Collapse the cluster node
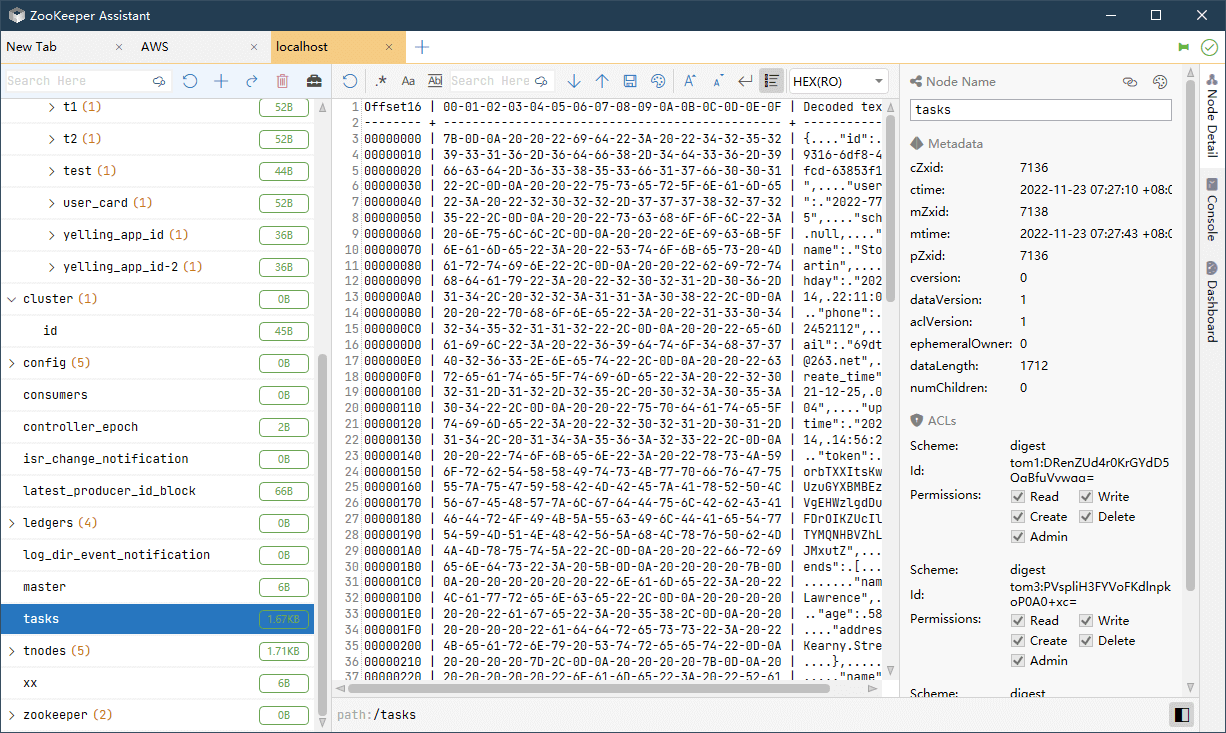This screenshot has height=733, width=1226. (12, 299)
